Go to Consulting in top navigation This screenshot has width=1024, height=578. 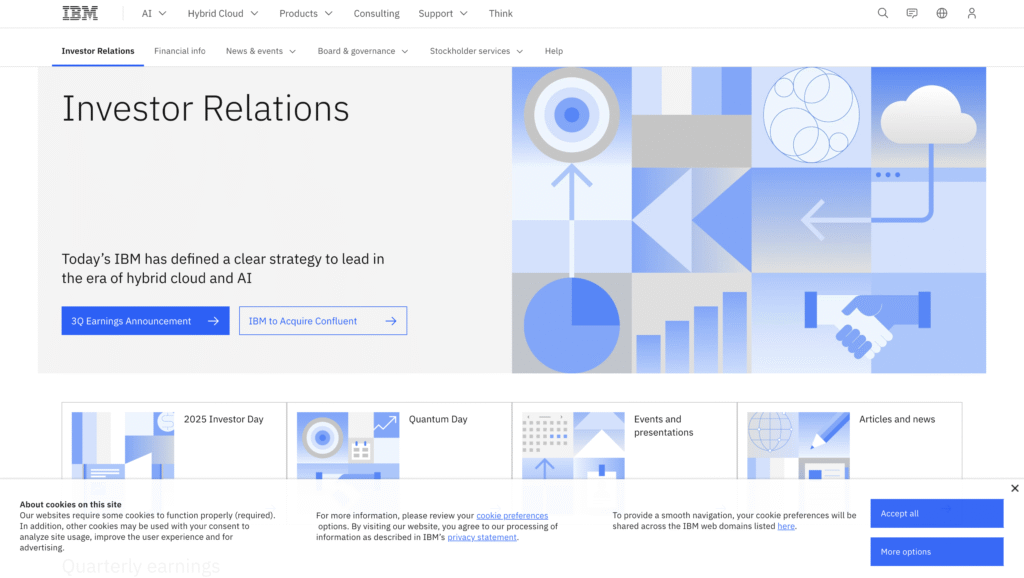coord(376,13)
